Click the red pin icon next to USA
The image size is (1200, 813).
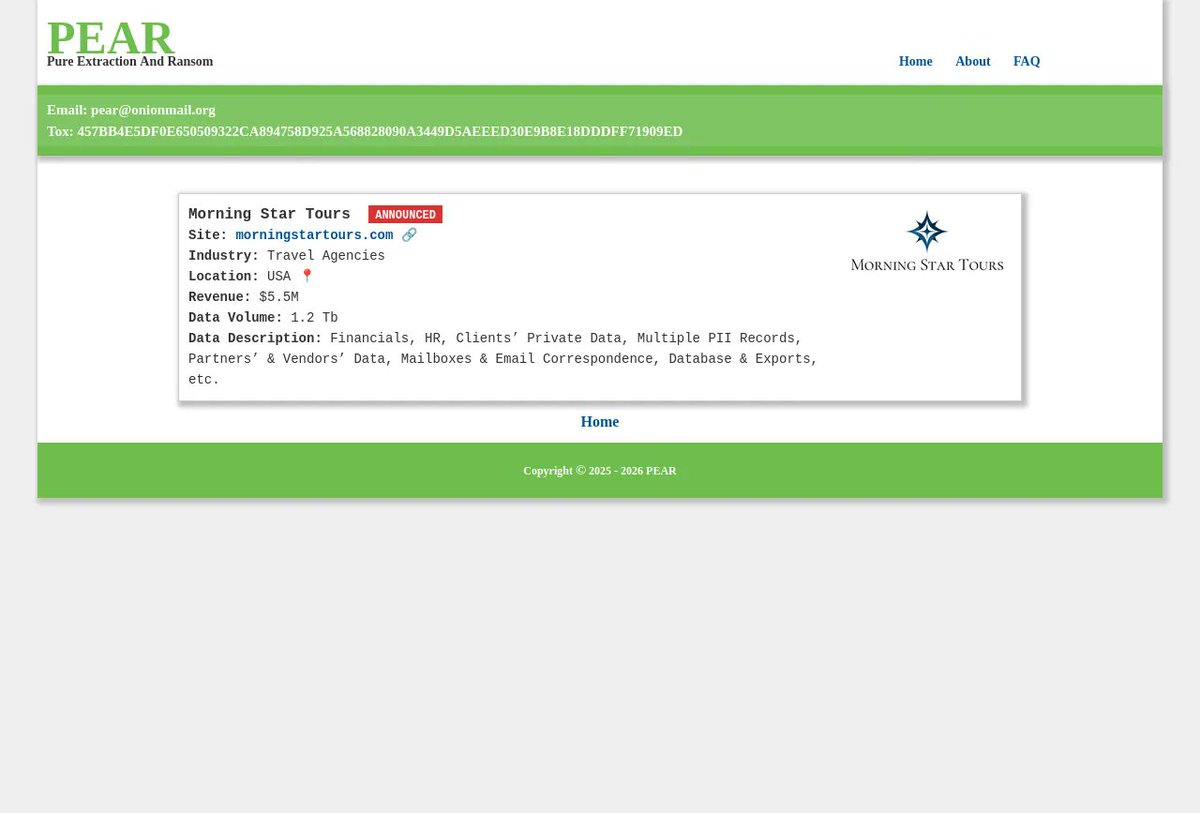pyautogui.click(x=307, y=276)
